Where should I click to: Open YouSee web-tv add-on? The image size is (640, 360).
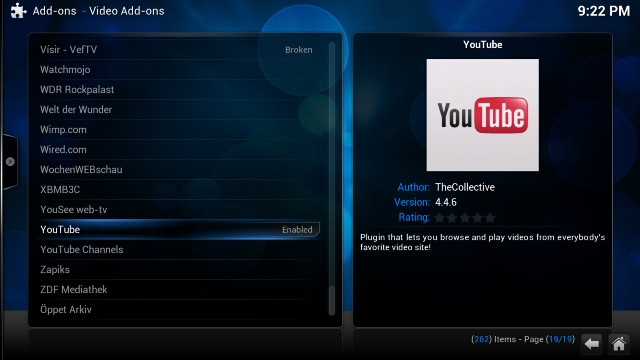(x=180, y=209)
